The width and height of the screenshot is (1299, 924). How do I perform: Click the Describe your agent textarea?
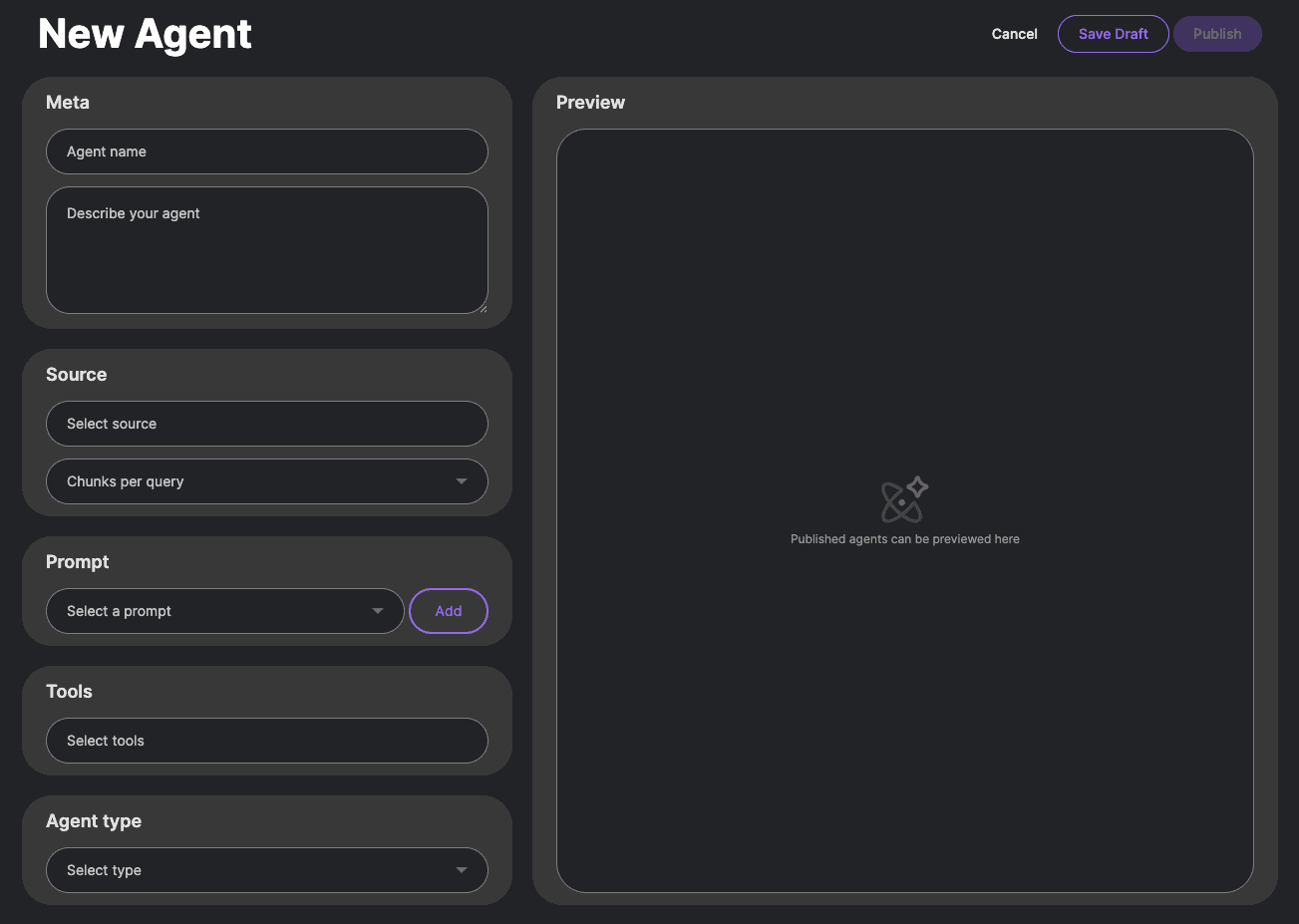(266, 249)
